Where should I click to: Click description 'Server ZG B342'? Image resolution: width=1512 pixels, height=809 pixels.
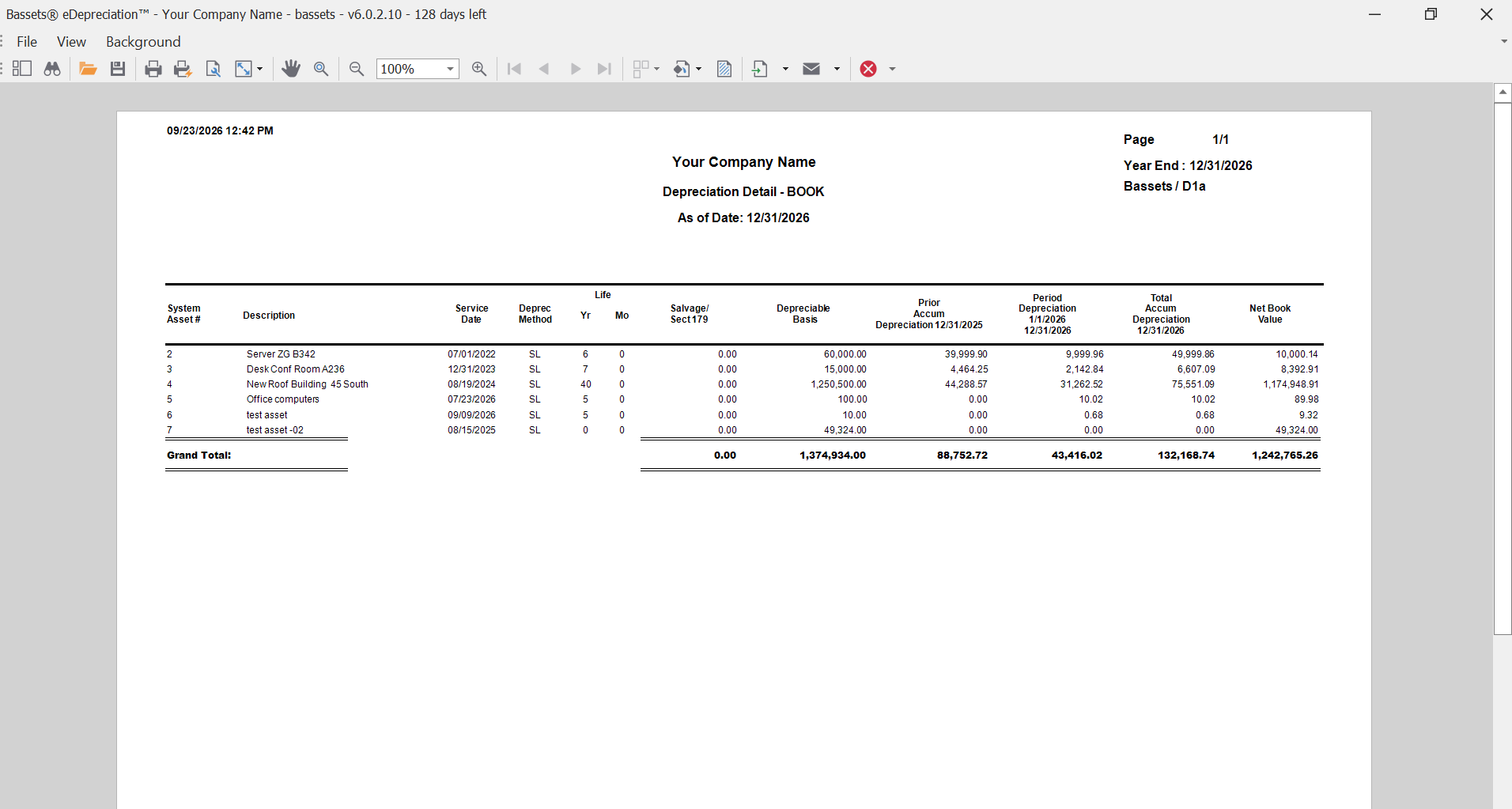(x=281, y=354)
